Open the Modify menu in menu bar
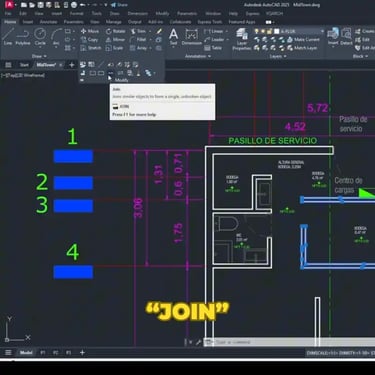The width and height of the screenshot is (375, 375). (162, 14)
